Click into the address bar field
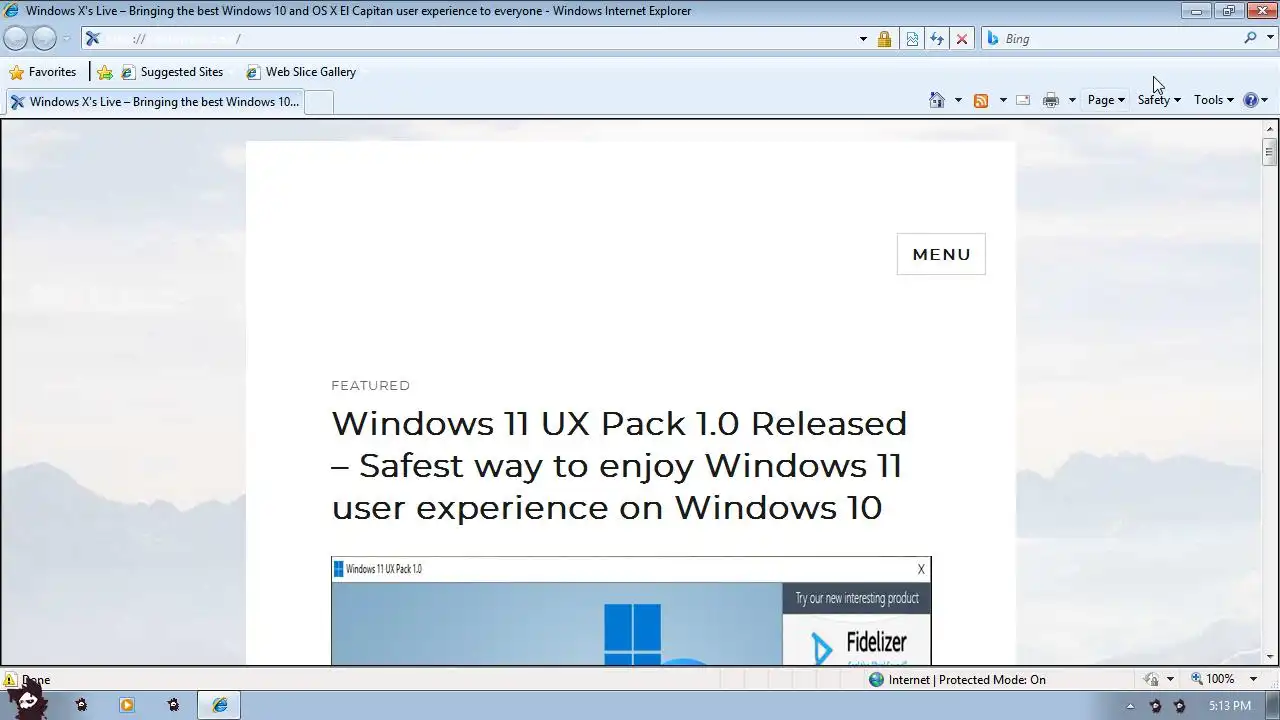The width and height of the screenshot is (1280, 720). 470,39
